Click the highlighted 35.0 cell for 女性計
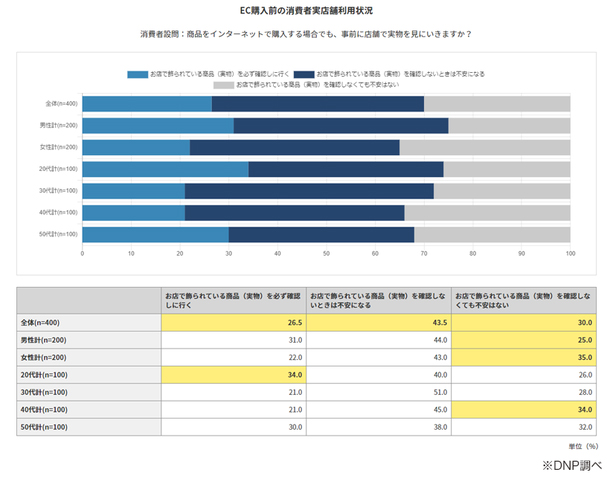 point(524,359)
